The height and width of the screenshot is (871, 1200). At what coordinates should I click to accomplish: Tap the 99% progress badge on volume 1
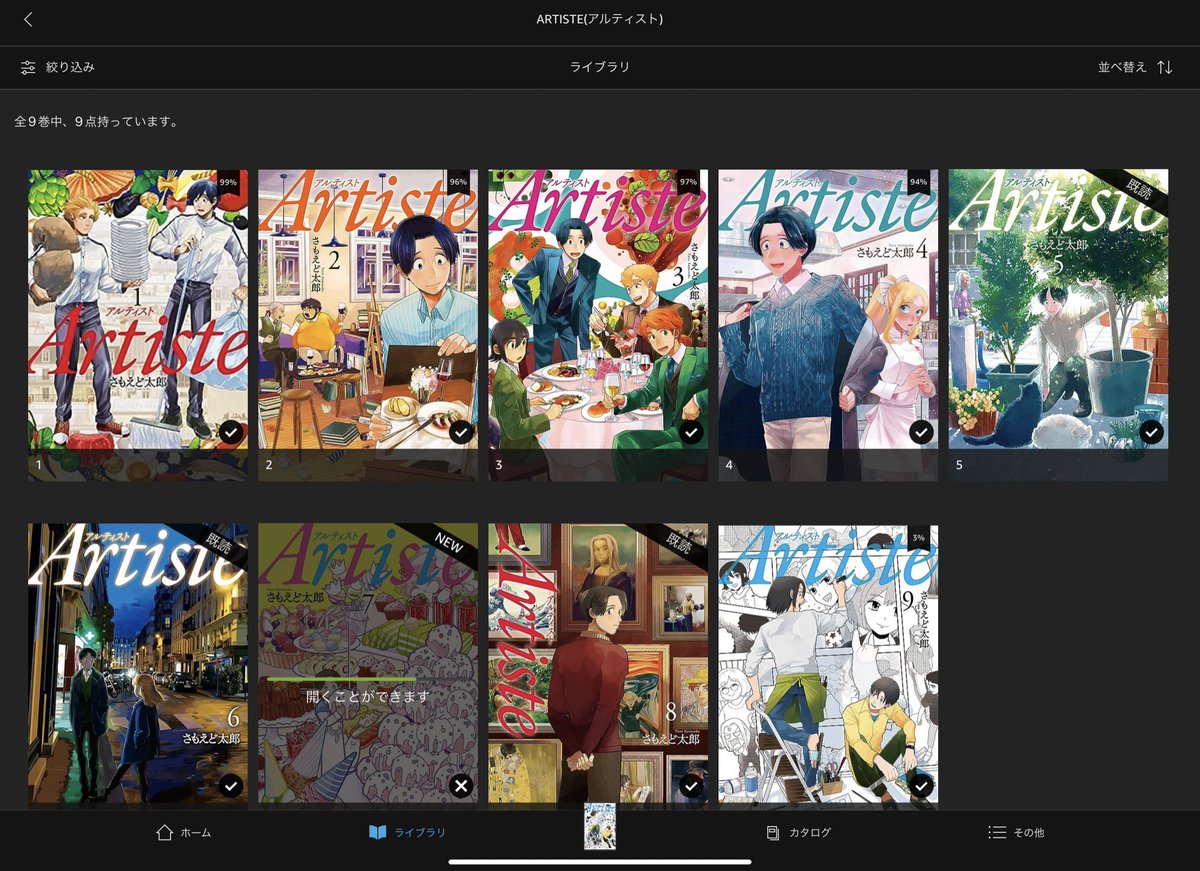[x=228, y=182]
